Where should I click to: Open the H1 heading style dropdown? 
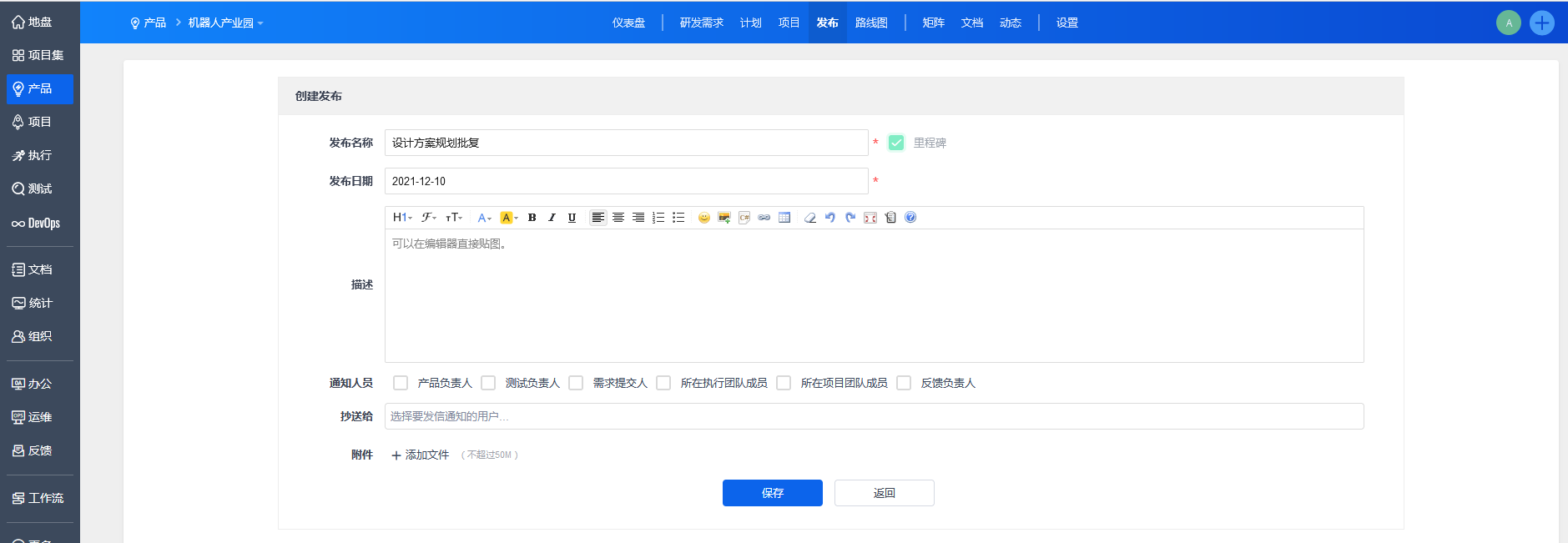pos(402,218)
